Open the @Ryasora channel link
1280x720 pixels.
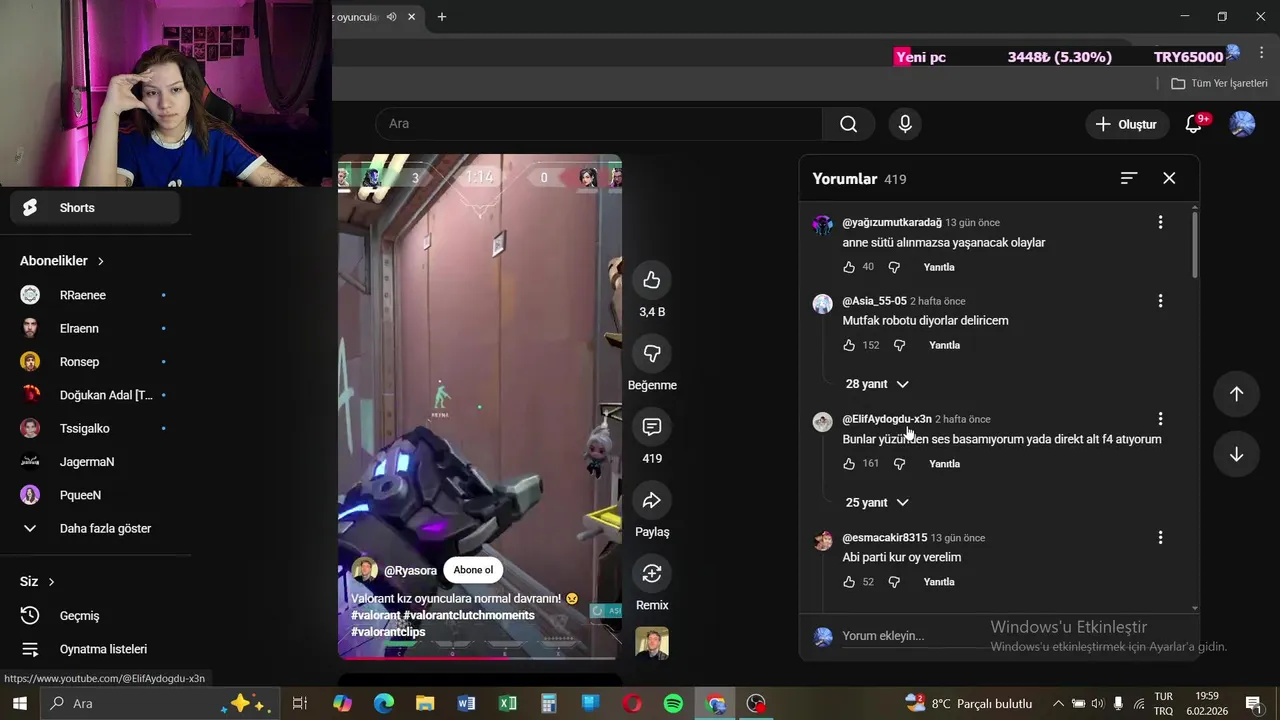pos(410,571)
